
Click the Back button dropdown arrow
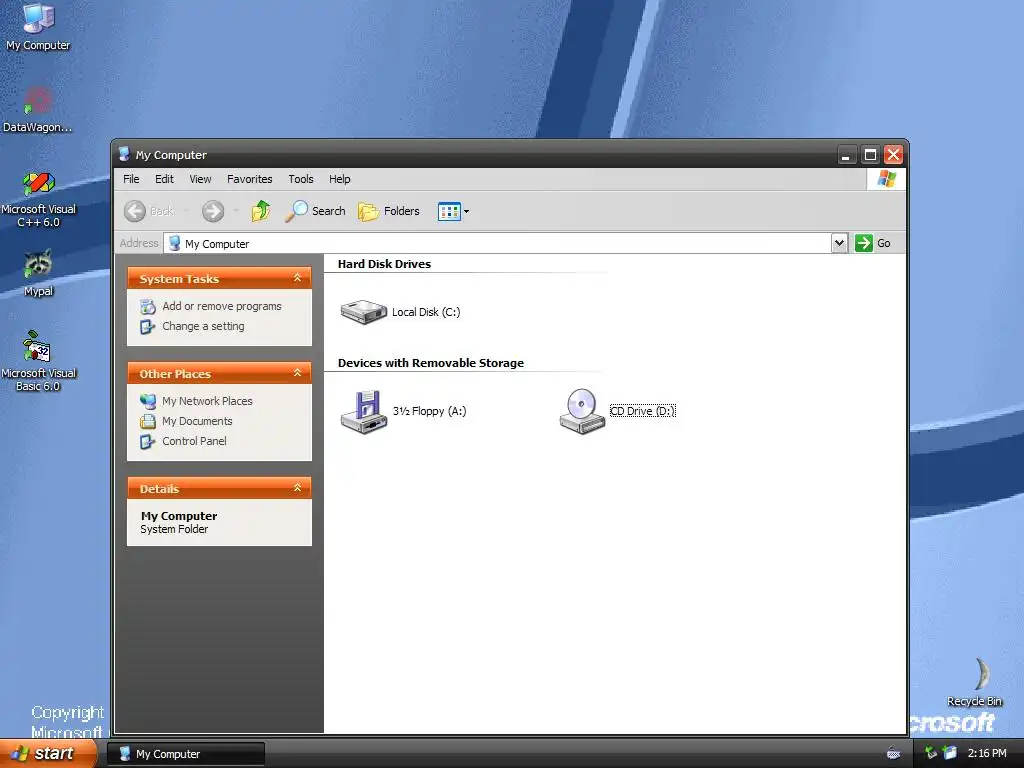point(185,211)
